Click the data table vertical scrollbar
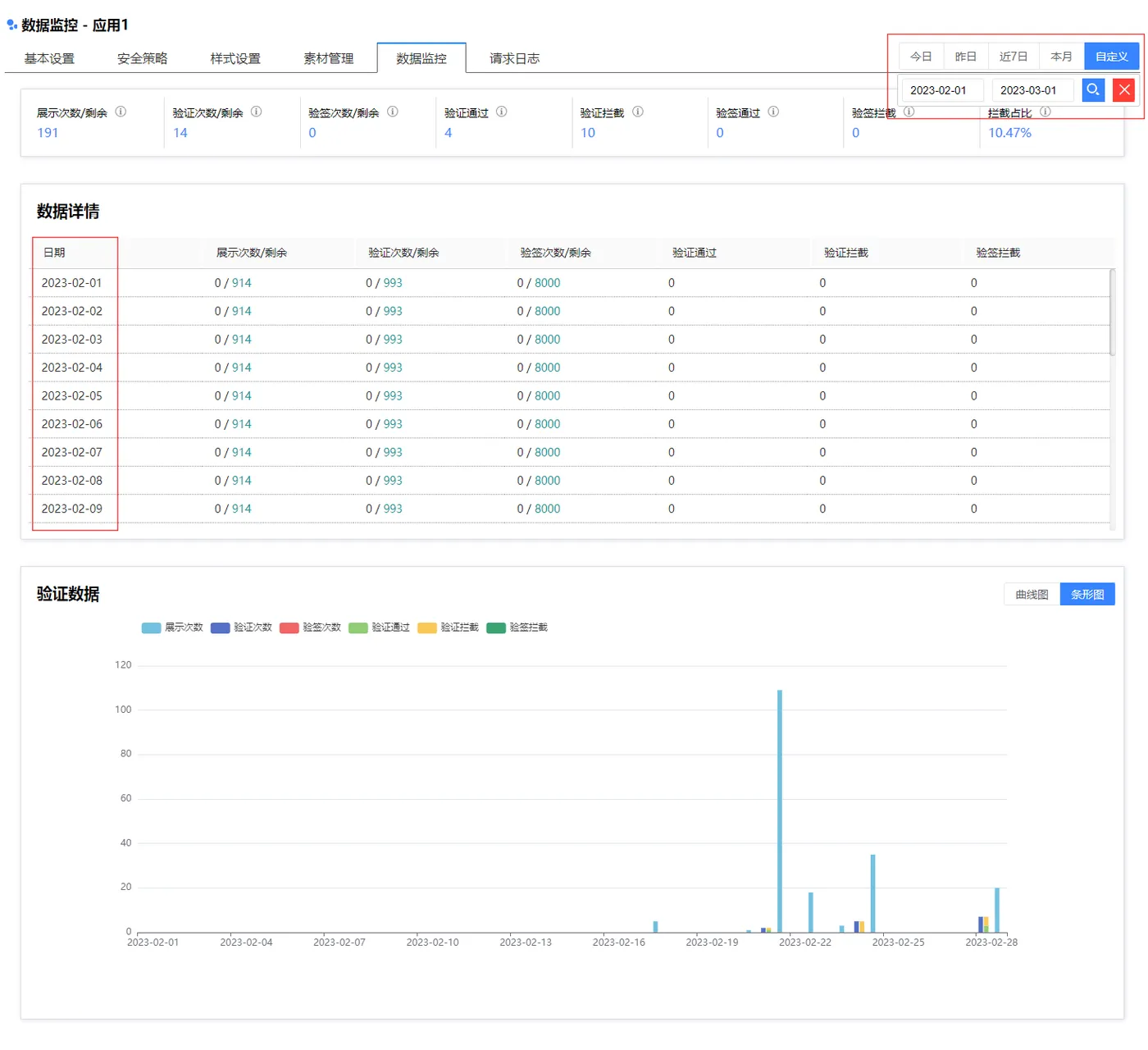The height and width of the screenshot is (1050, 1148). pos(1113,313)
